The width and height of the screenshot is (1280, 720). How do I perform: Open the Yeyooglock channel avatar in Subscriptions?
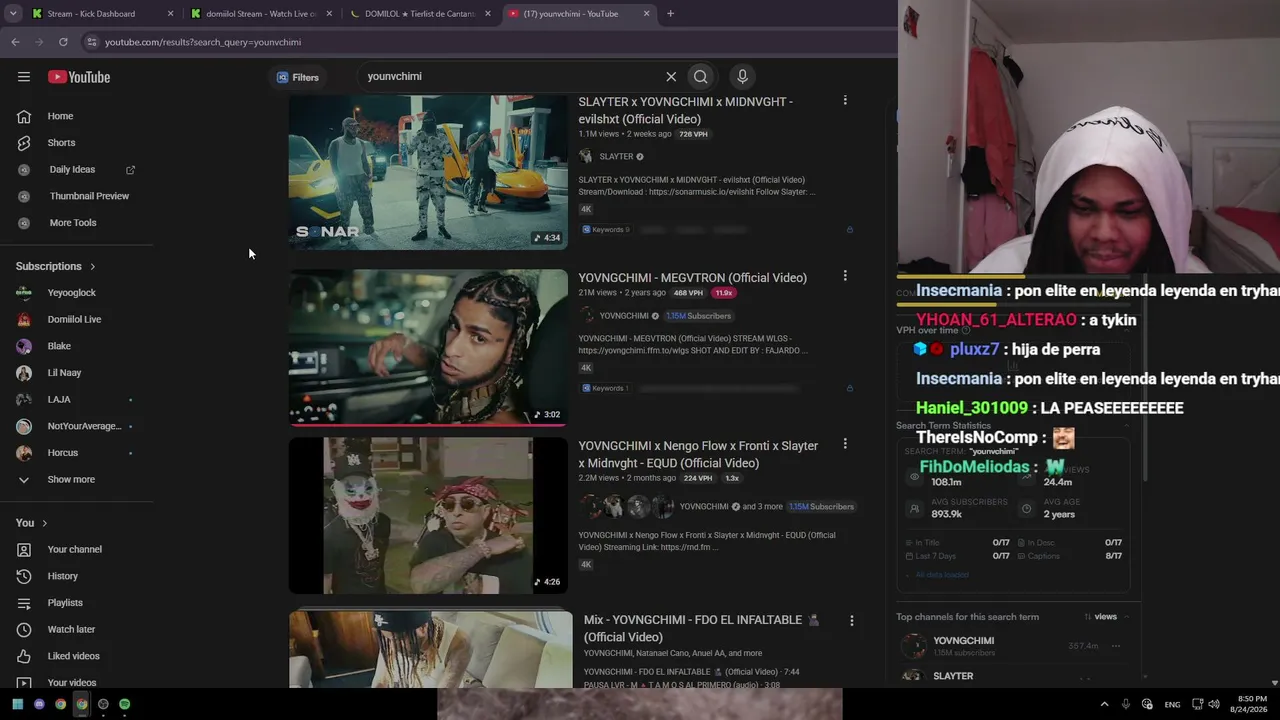click(24, 293)
